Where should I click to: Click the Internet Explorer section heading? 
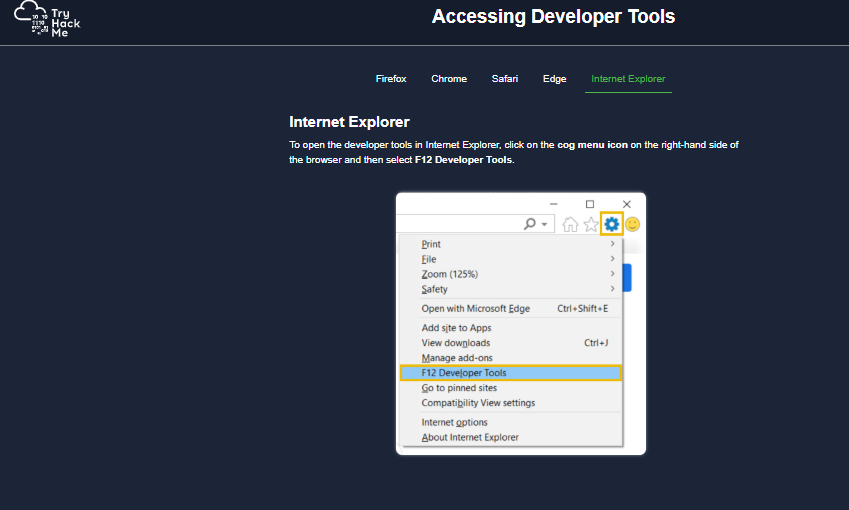click(349, 122)
